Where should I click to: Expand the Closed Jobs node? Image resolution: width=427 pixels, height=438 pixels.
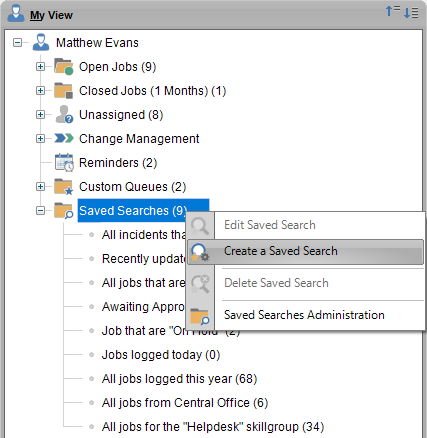coord(40,91)
